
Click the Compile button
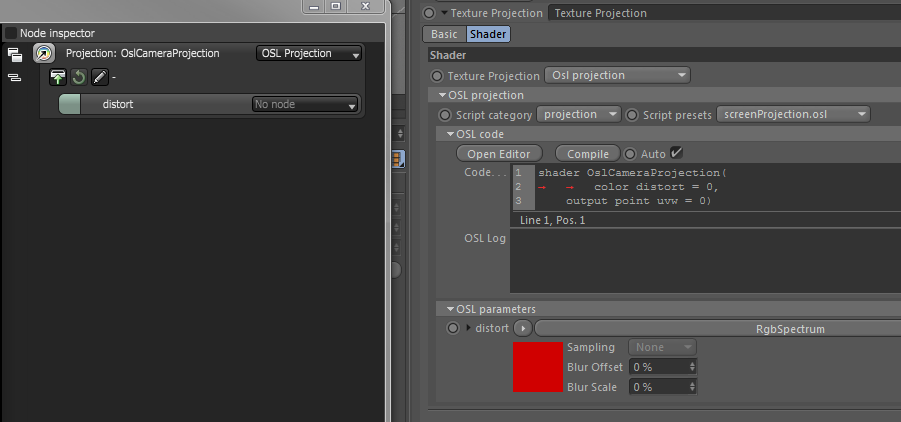588,154
